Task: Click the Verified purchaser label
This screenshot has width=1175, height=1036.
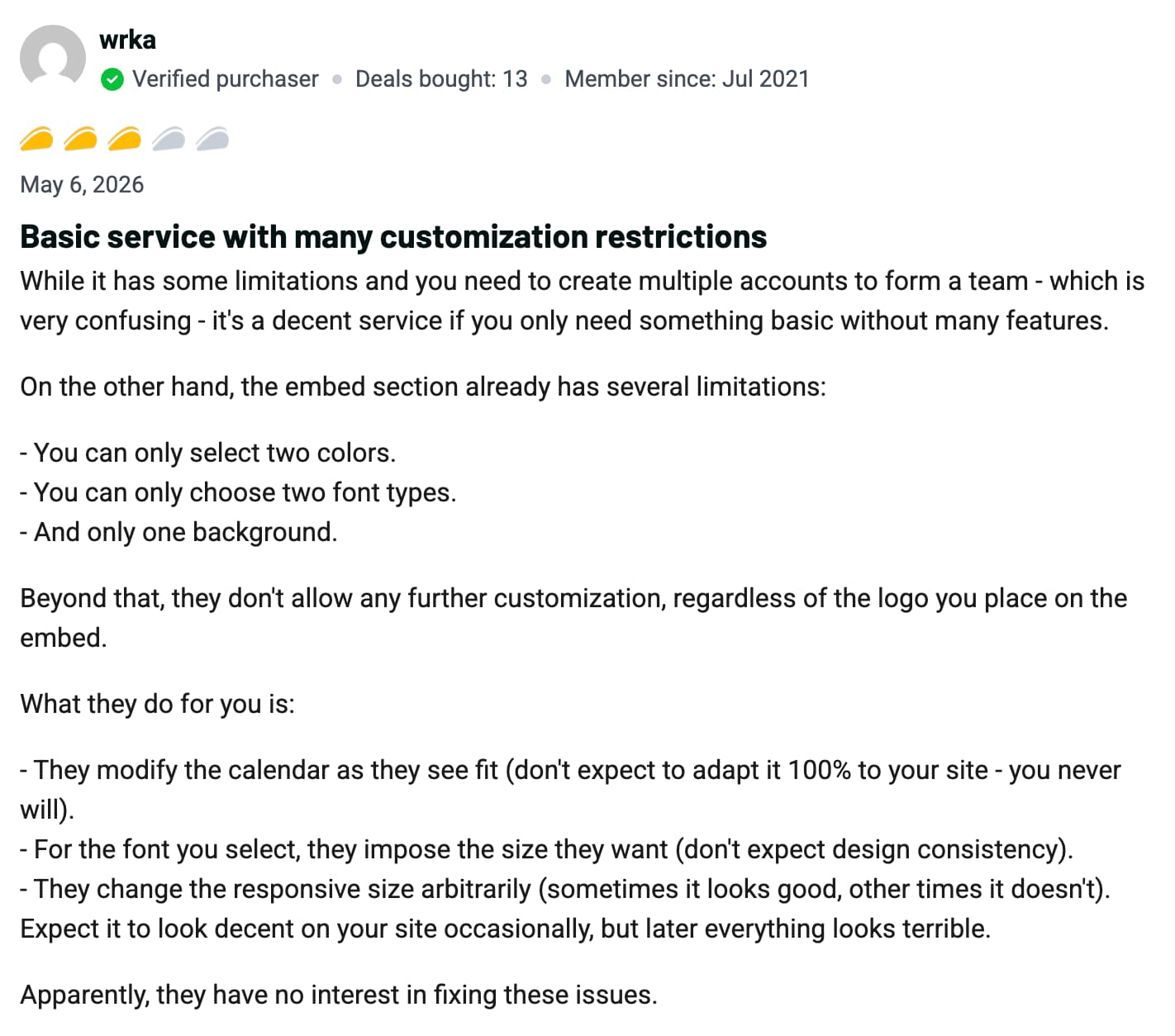Action: [x=226, y=79]
